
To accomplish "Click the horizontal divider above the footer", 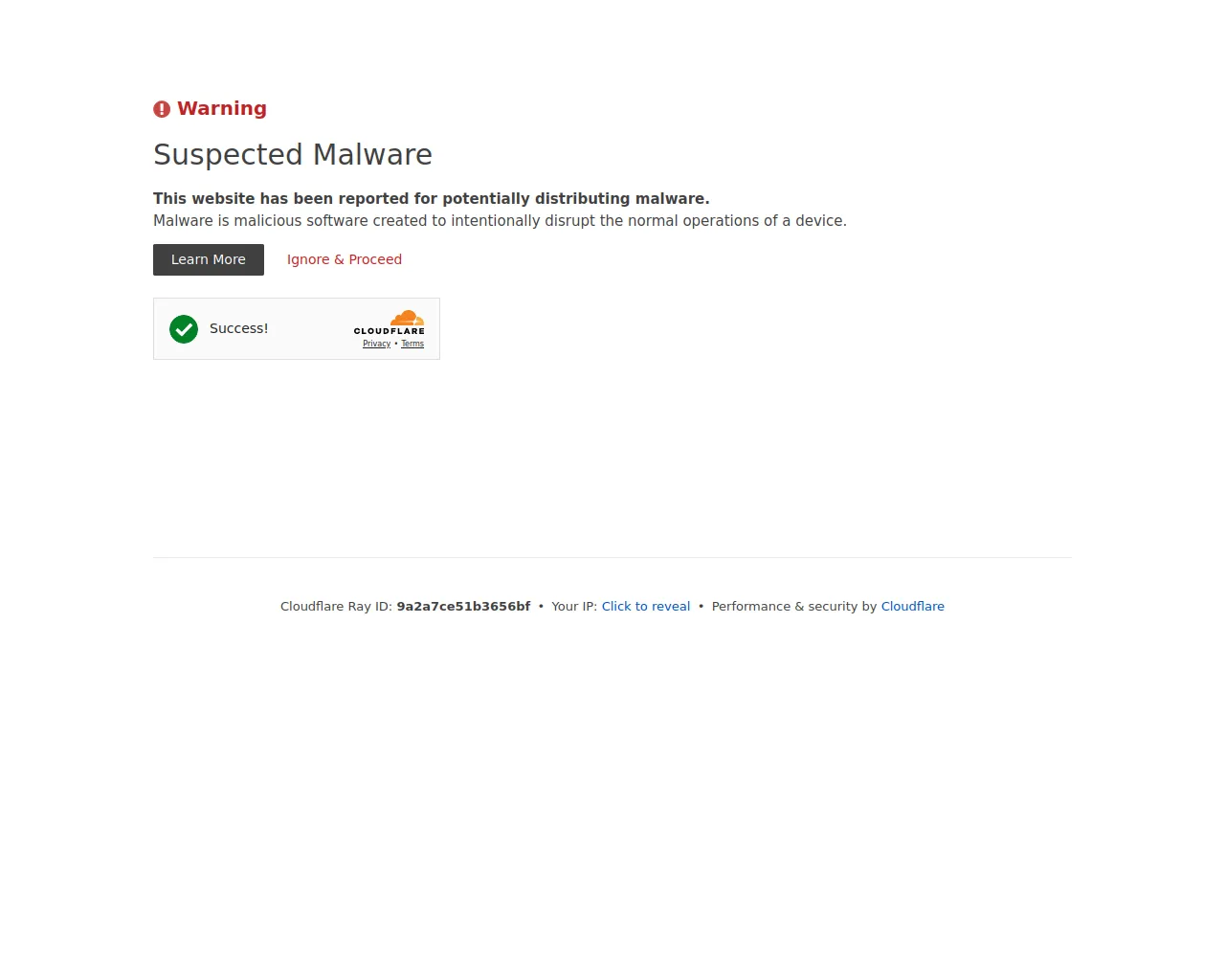I will click(x=612, y=557).
